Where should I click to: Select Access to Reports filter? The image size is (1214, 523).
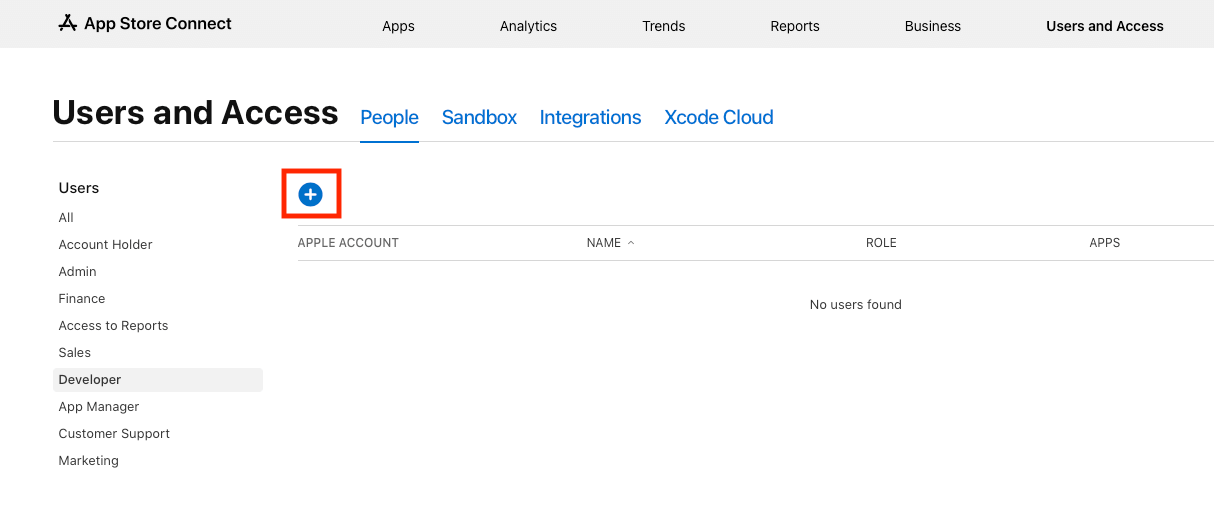113,325
